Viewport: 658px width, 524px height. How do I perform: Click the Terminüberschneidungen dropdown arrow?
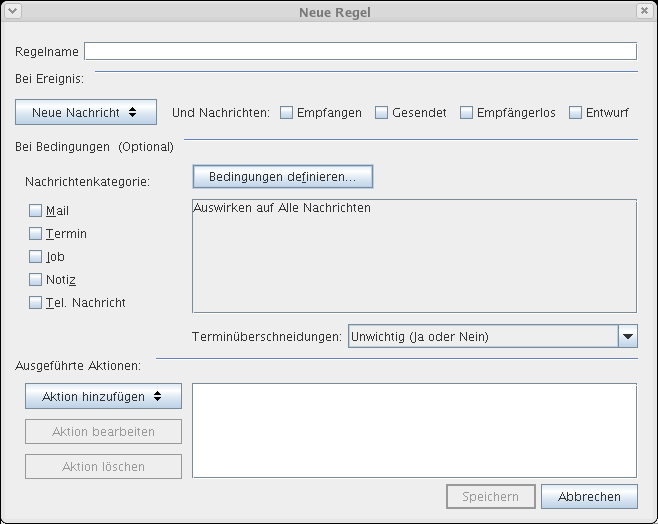coord(628,336)
